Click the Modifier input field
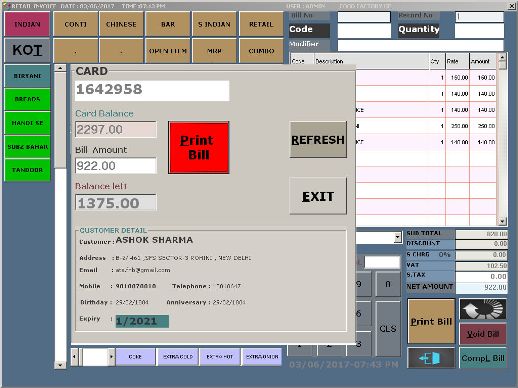This screenshot has height=388, width=518. (x=420, y=45)
